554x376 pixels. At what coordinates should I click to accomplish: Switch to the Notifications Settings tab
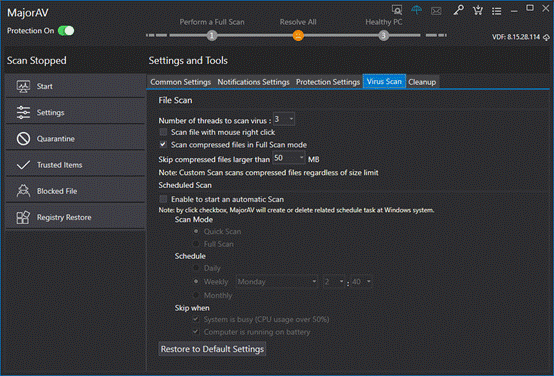click(253, 82)
